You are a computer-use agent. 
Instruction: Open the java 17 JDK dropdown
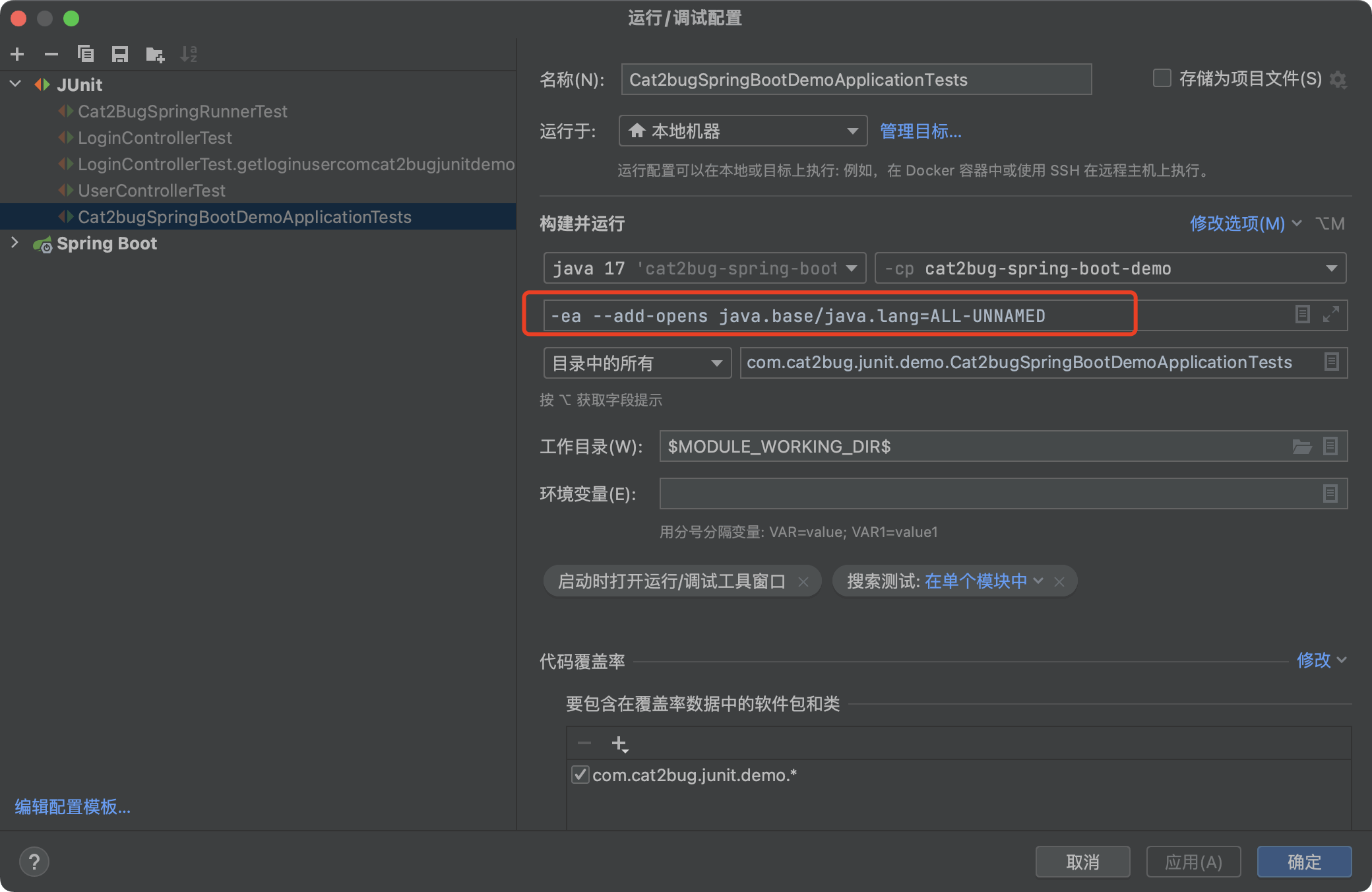tap(704, 269)
